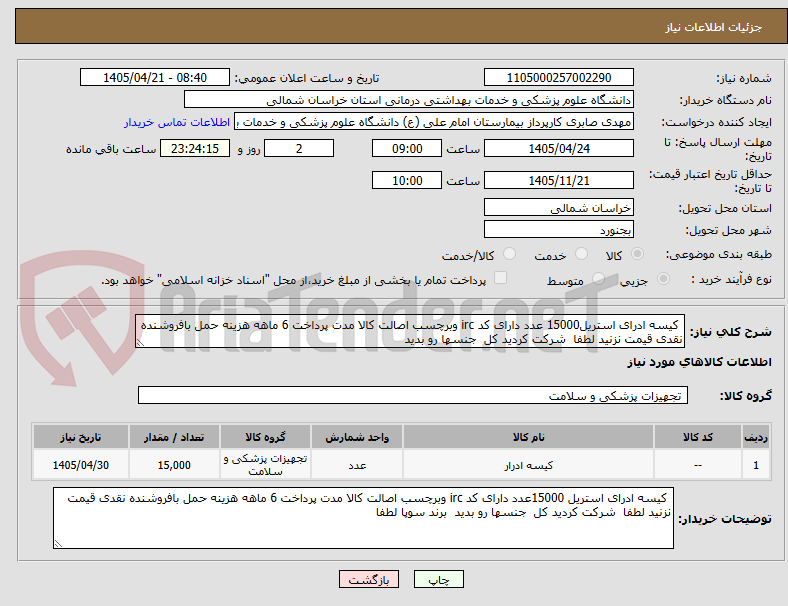788x606 pixels.
Task: Click the کیسه ادرار item name cell
Action: coord(528,465)
